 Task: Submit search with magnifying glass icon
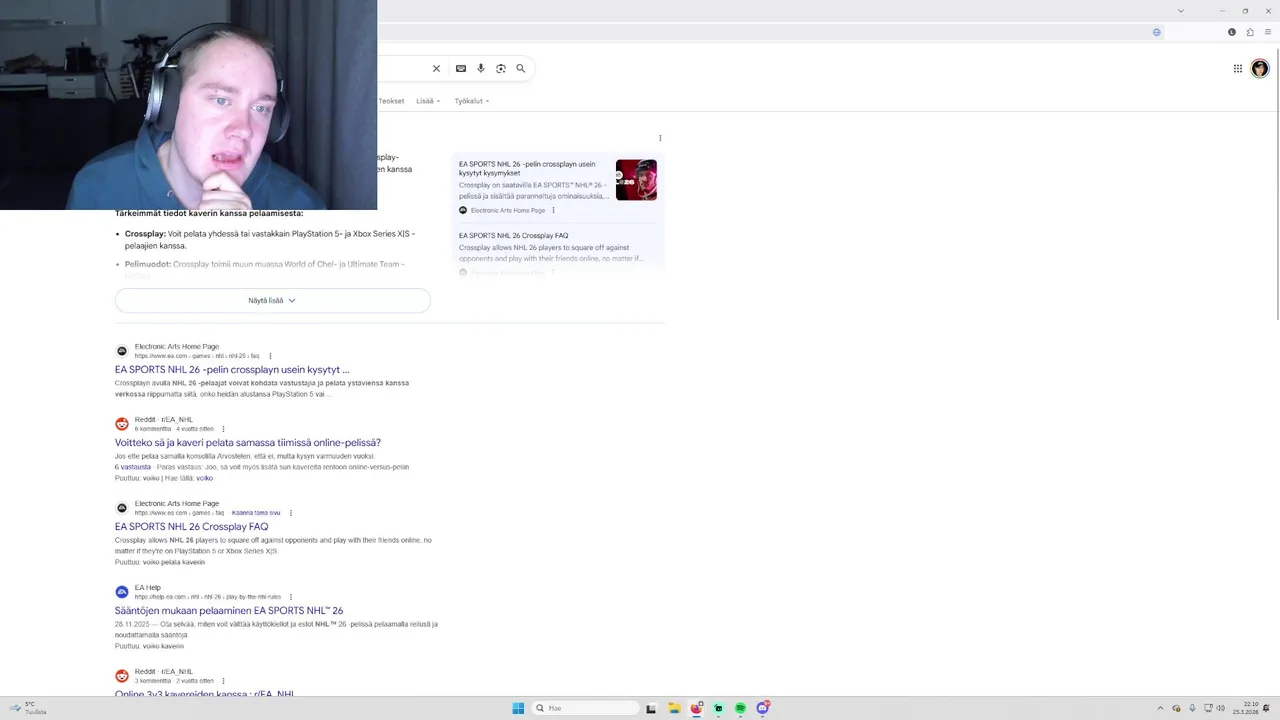tap(521, 68)
